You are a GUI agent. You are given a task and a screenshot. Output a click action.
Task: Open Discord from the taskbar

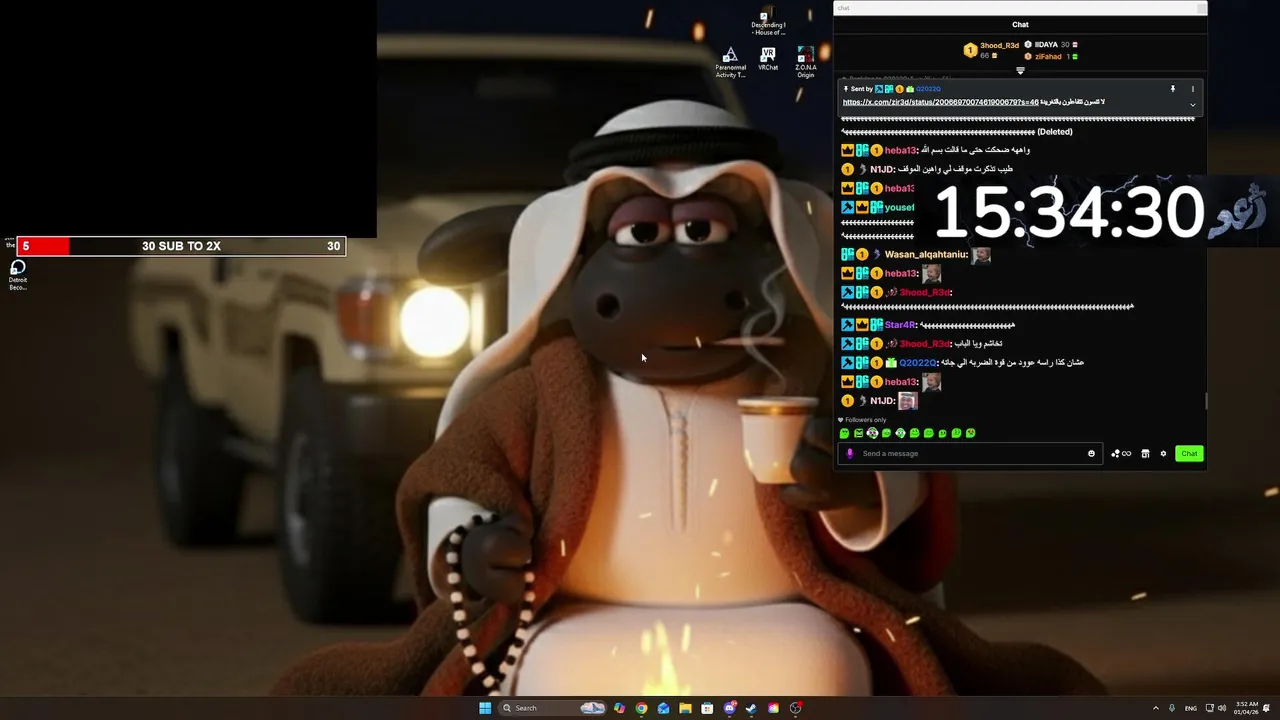pos(730,708)
